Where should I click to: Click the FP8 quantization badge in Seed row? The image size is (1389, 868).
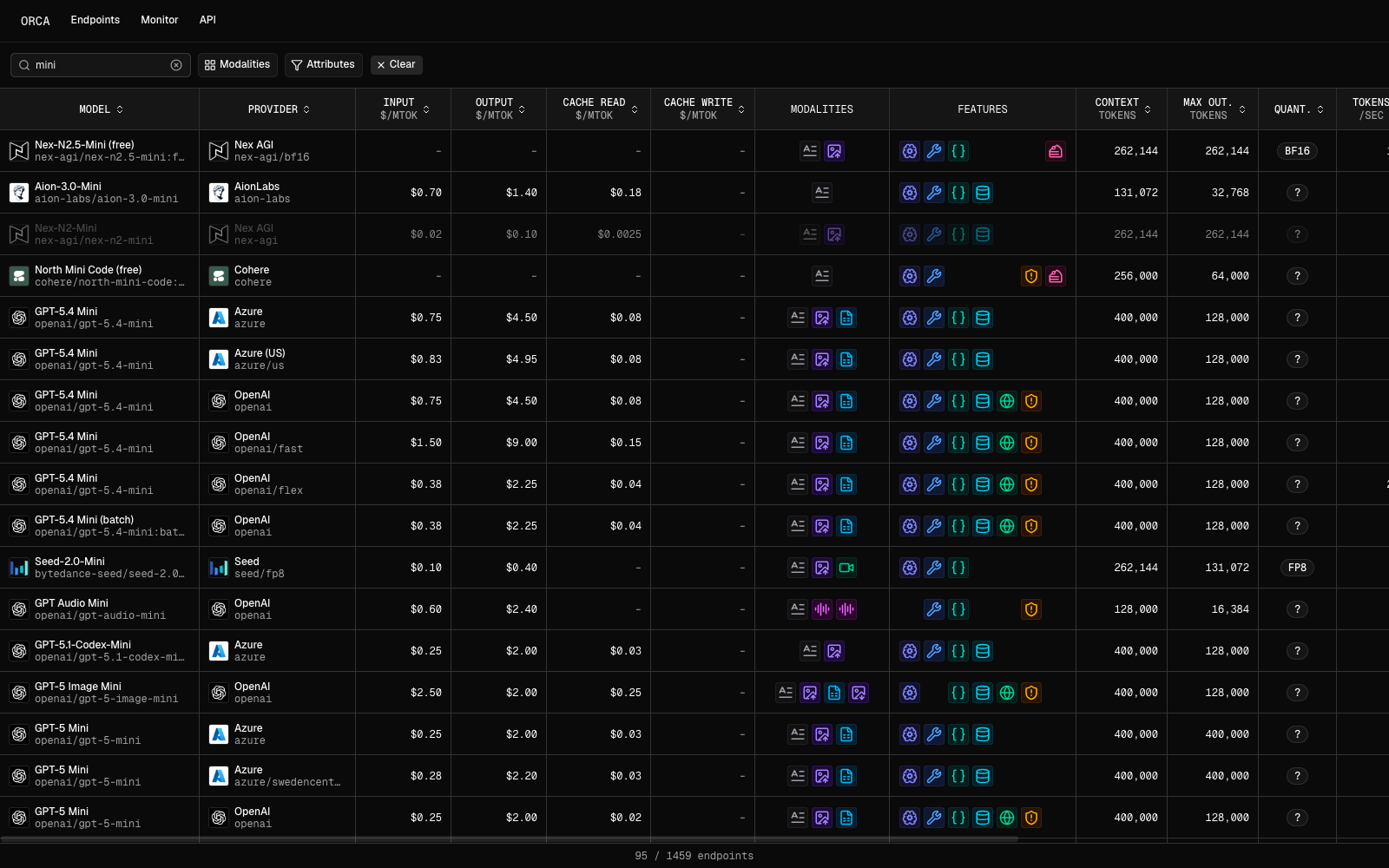pos(1297,568)
